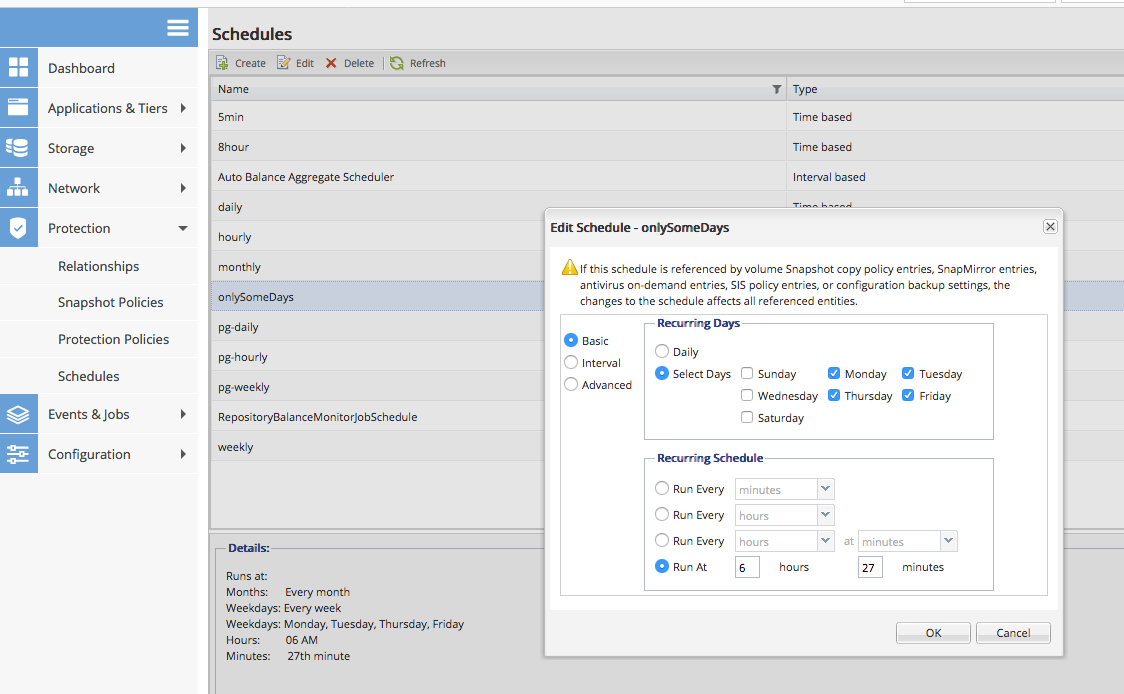1124x694 pixels.
Task: Click the Run At hours field
Action: [x=747, y=567]
